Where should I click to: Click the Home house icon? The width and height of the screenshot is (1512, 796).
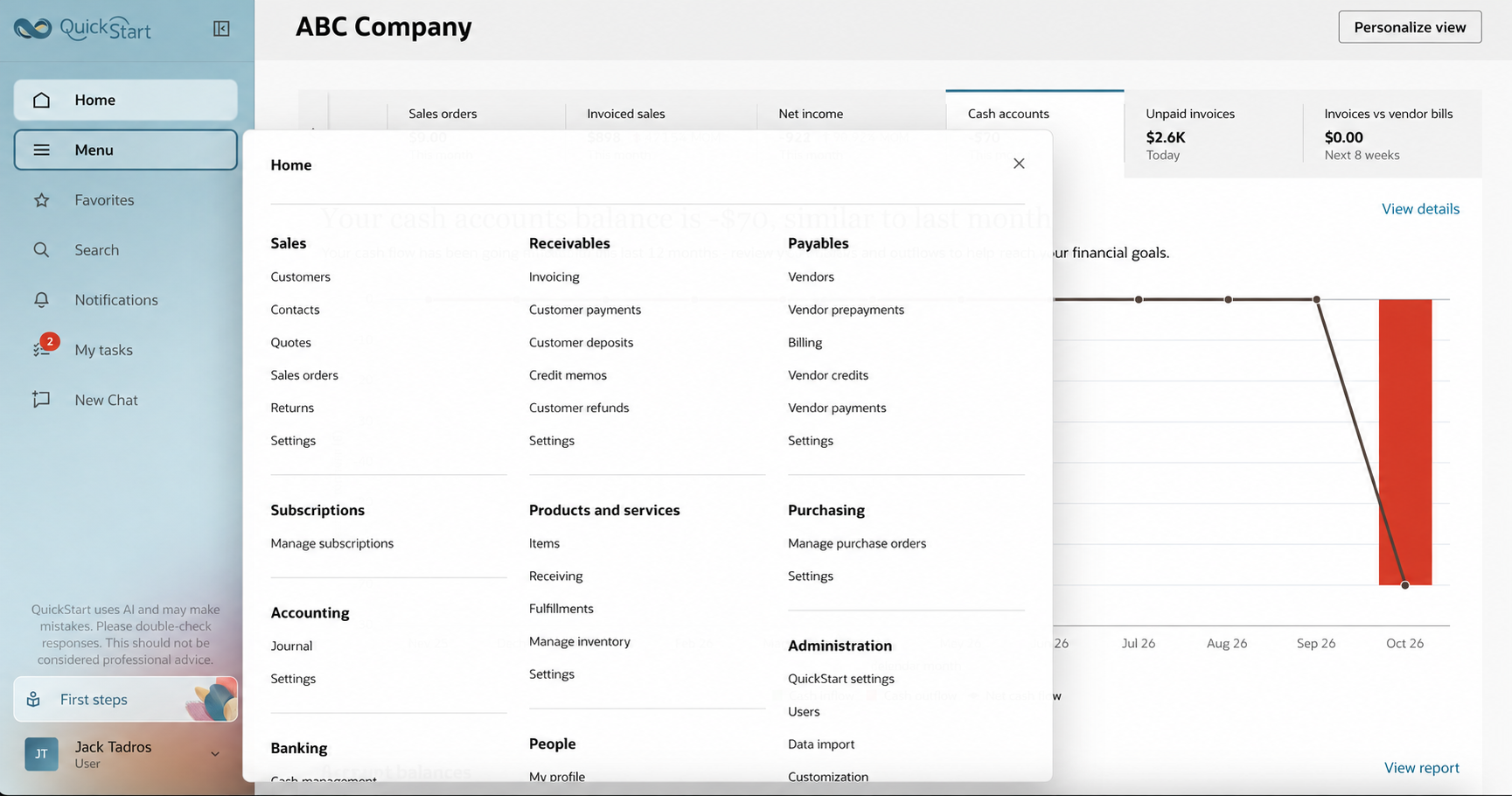41,100
